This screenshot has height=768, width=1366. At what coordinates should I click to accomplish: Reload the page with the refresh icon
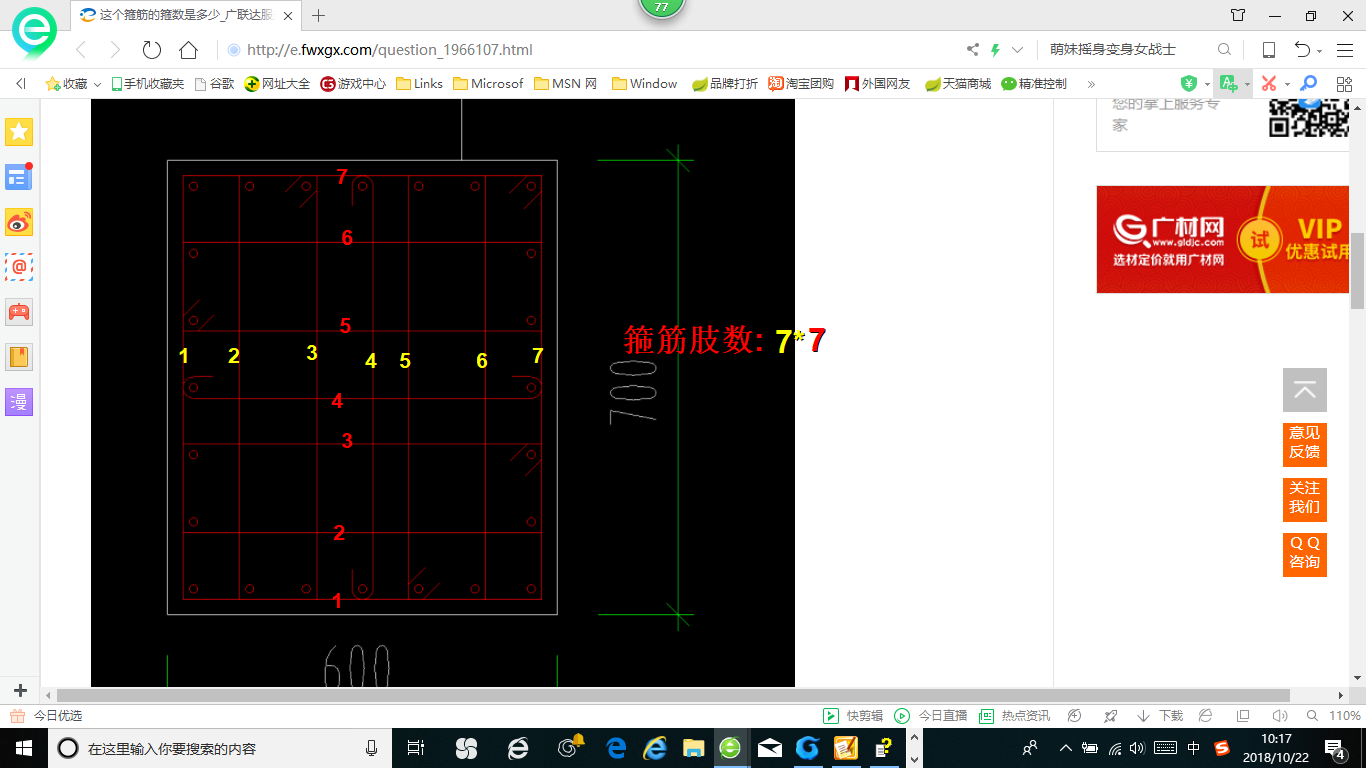pyautogui.click(x=152, y=50)
